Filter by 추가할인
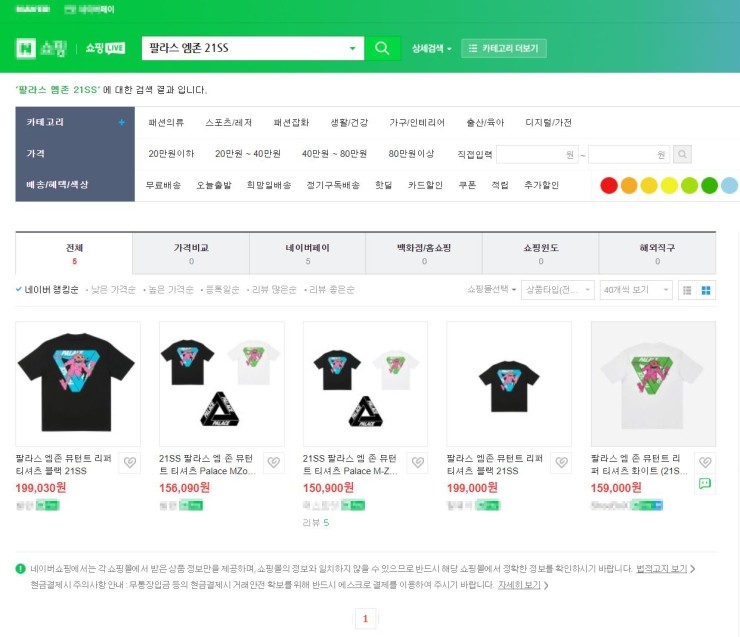Viewport: 740px width, 637px height. [541, 185]
